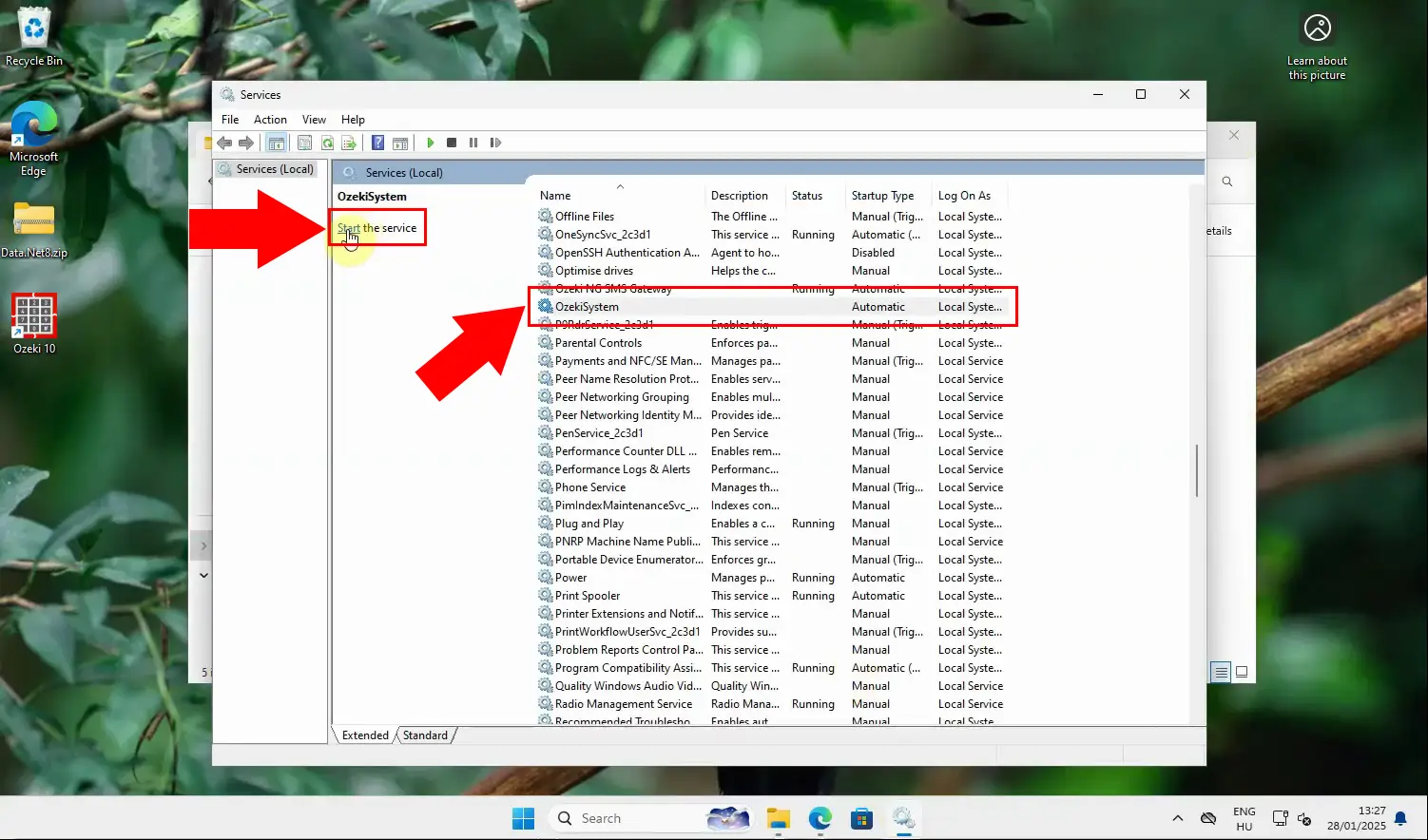Image resolution: width=1428 pixels, height=840 pixels.
Task: Switch to the Extended tab
Action: [x=365, y=735]
